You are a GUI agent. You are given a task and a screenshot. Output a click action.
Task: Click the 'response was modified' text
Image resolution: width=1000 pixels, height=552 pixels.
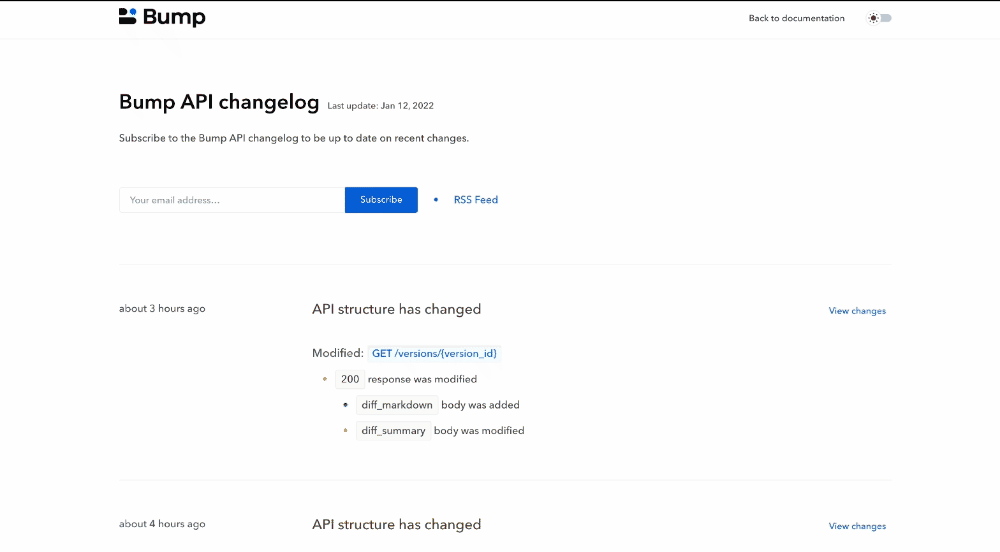[422, 379]
